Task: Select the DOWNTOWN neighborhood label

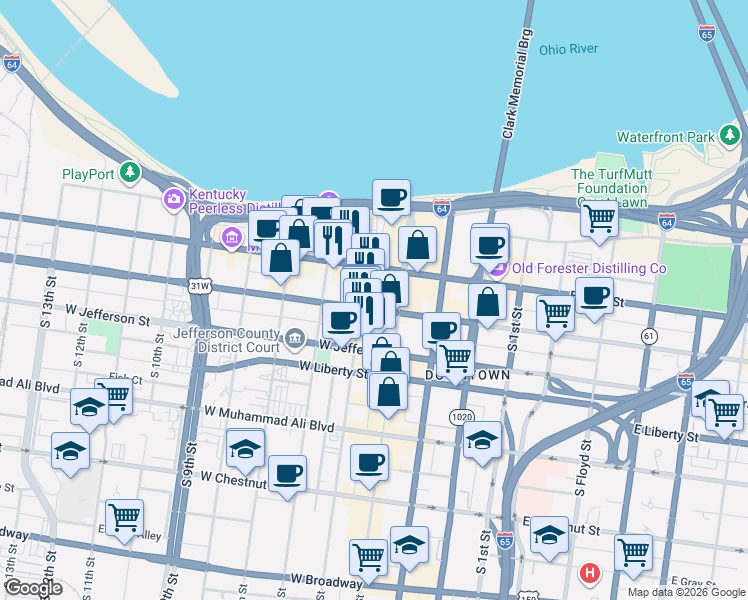Action: click(468, 375)
